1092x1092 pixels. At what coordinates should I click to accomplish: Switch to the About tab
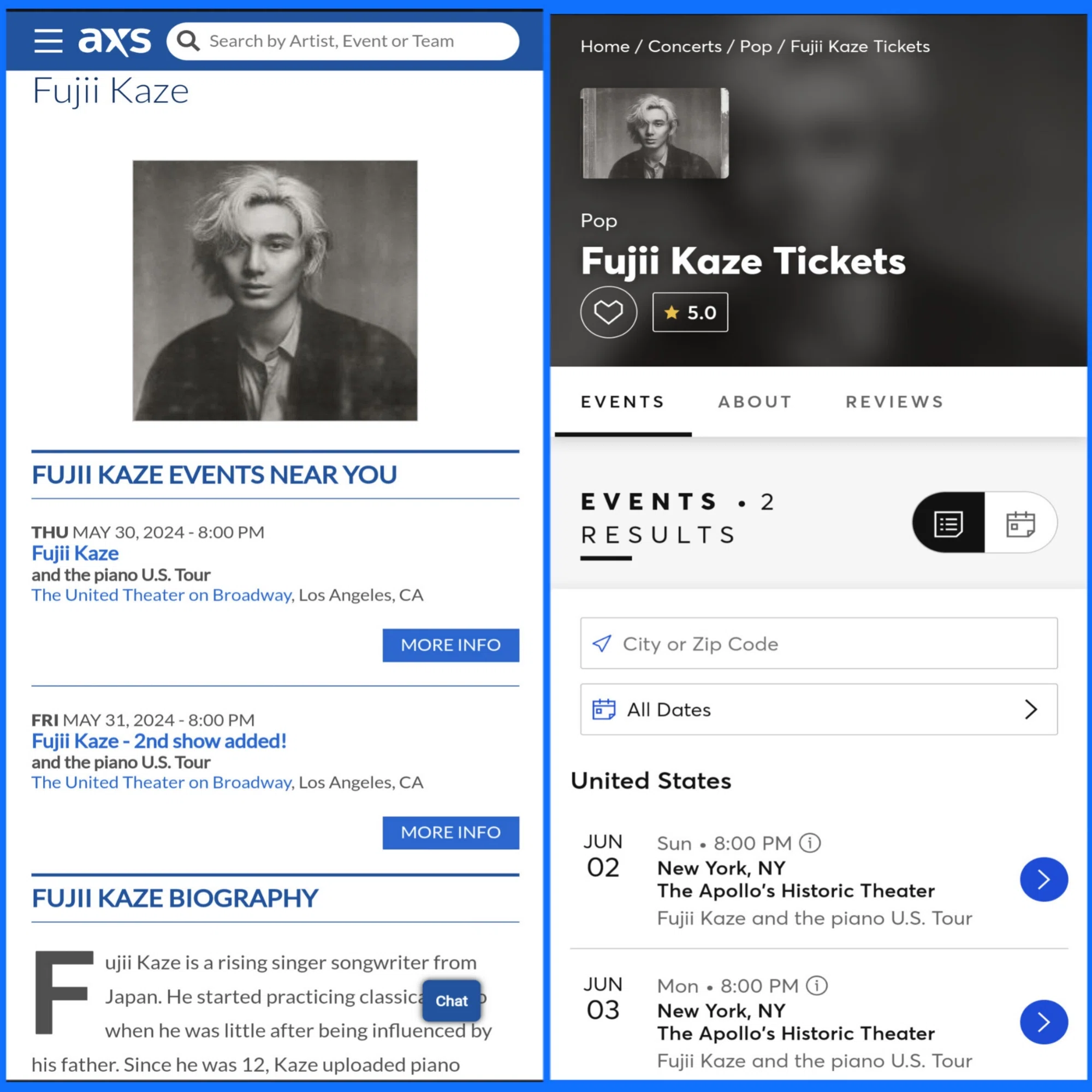tap(755, 401)
